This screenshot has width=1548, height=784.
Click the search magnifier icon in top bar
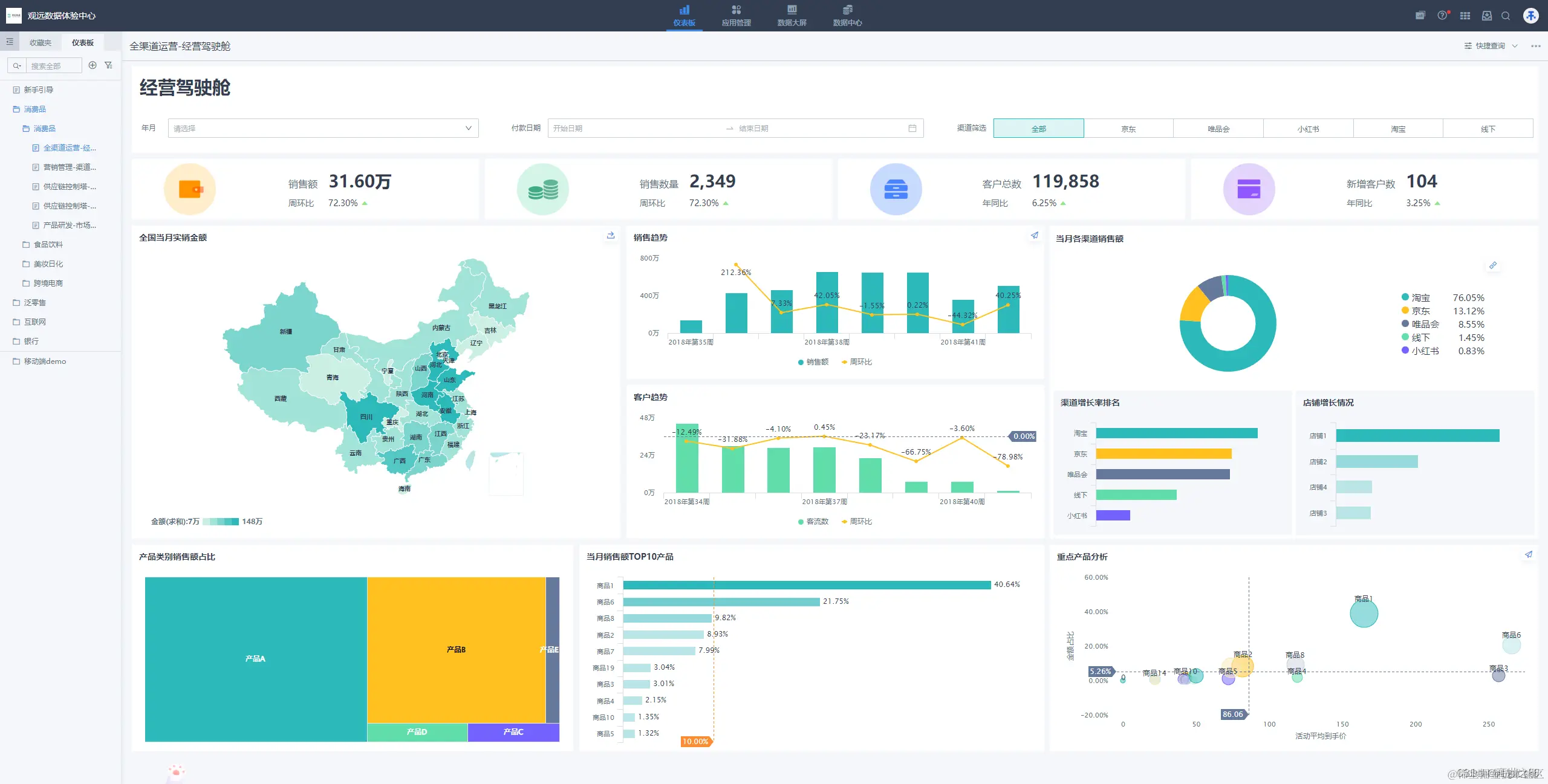[x=1506, y=16]
